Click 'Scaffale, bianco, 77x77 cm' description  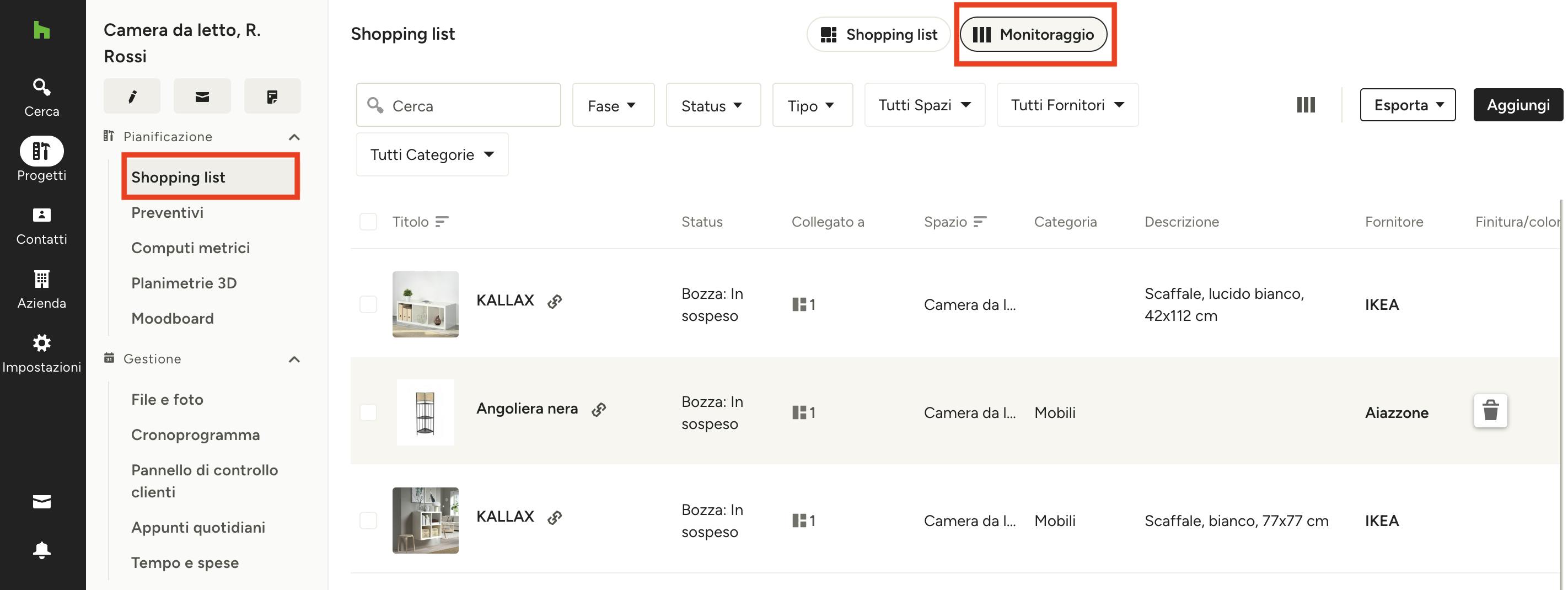tap(1236, 521)
